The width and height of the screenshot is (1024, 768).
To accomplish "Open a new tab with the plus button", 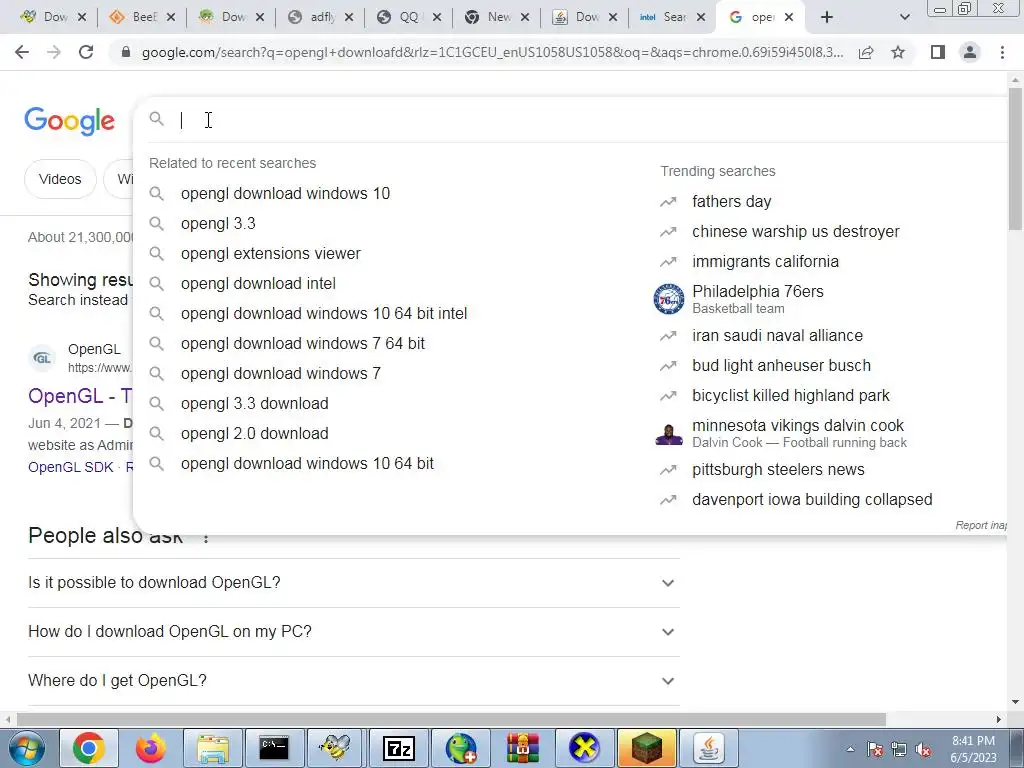I will point(827,18).
